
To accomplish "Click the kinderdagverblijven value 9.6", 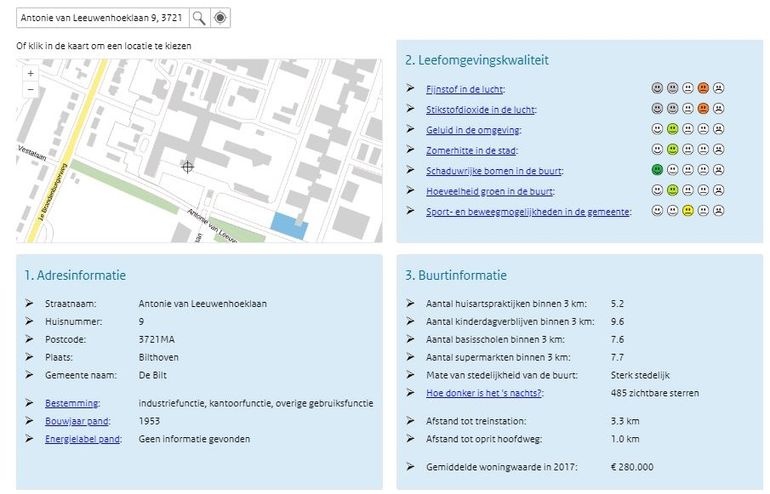I will click(617, 322).
